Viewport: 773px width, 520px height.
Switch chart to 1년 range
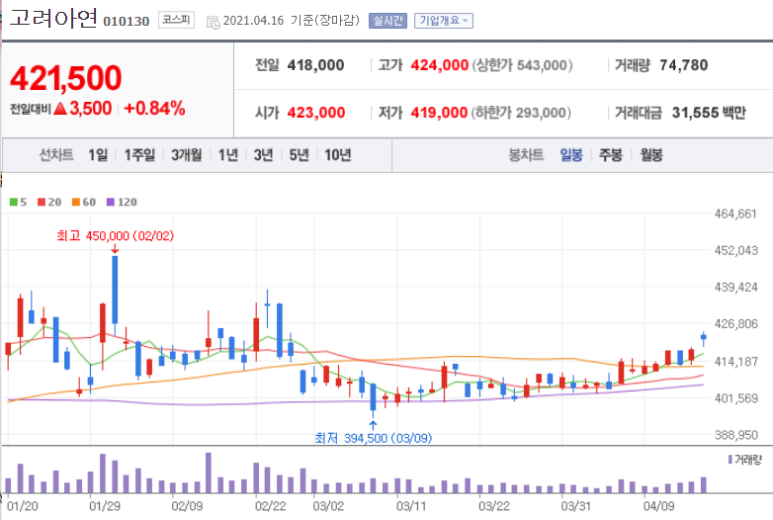pos(228,155)
